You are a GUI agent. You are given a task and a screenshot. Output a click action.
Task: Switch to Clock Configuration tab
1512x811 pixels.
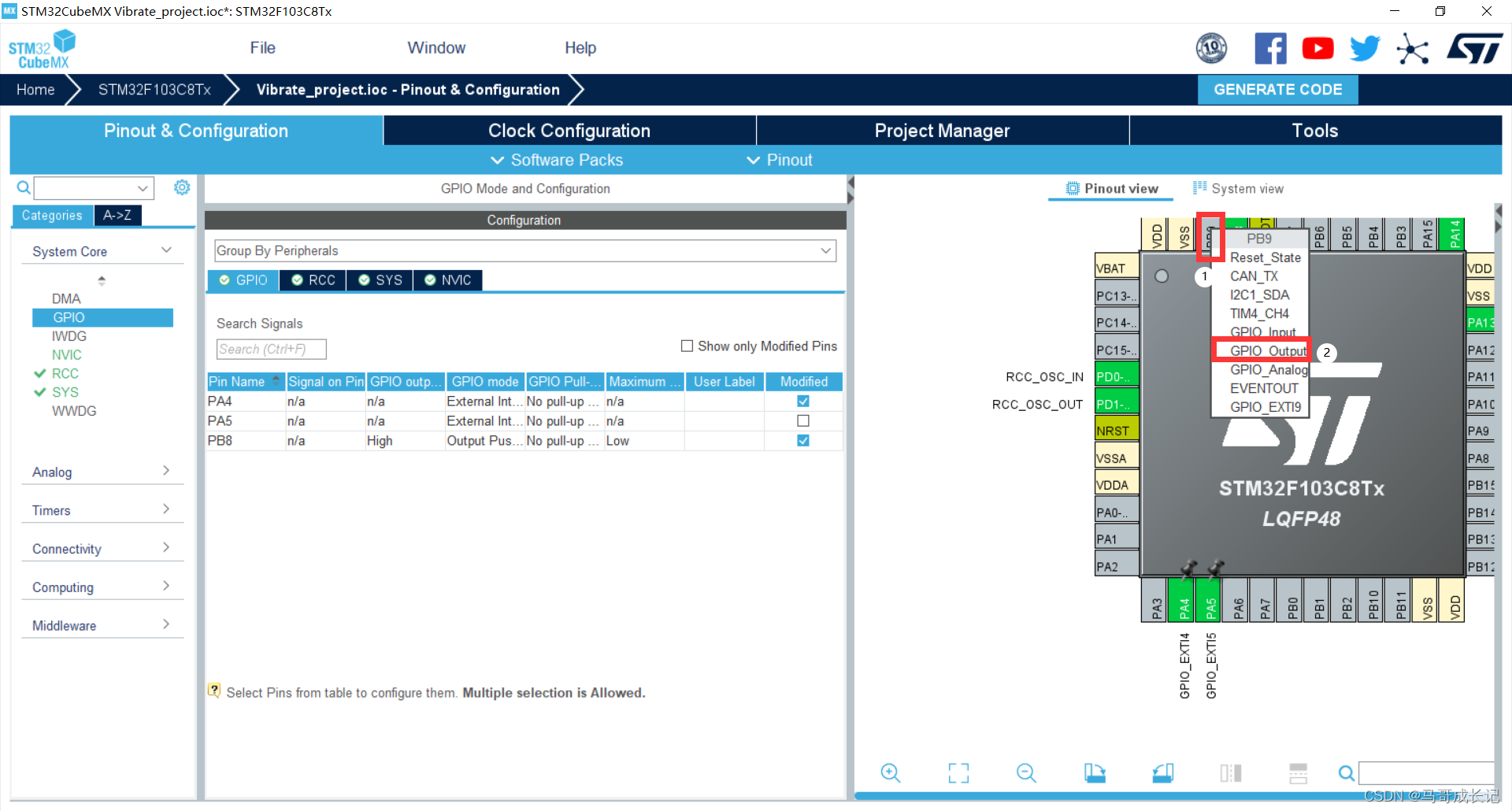569,131
